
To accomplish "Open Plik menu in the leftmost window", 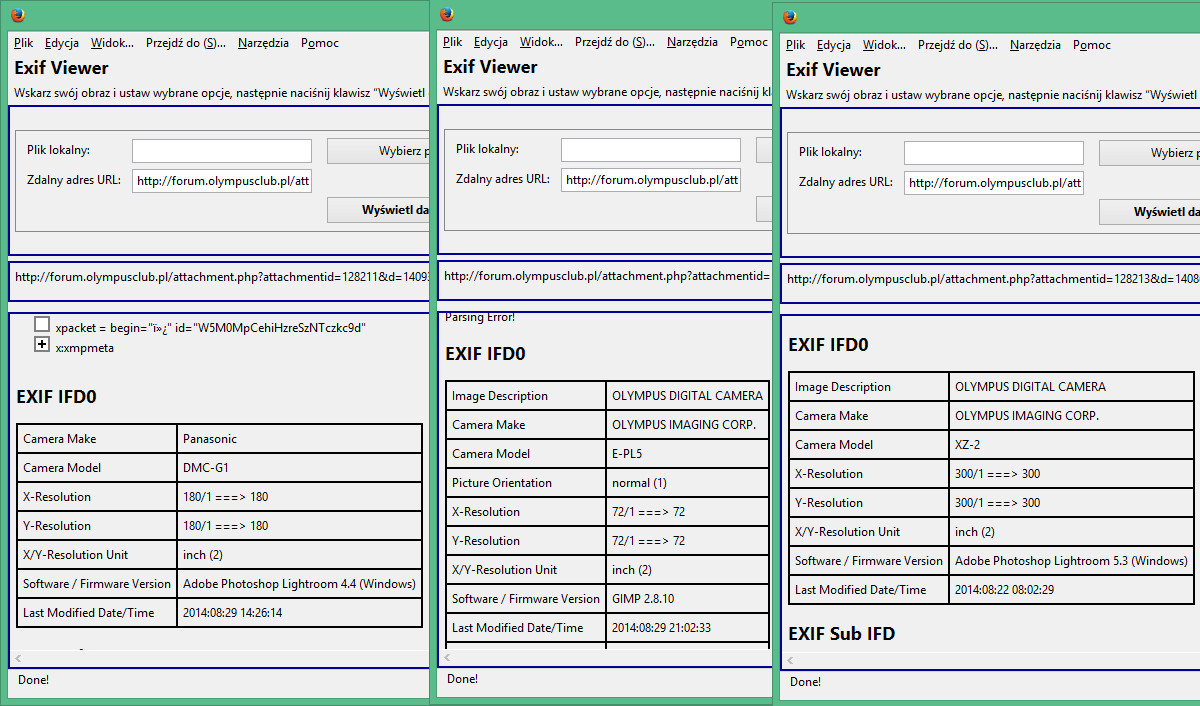I will coord(24,43).
